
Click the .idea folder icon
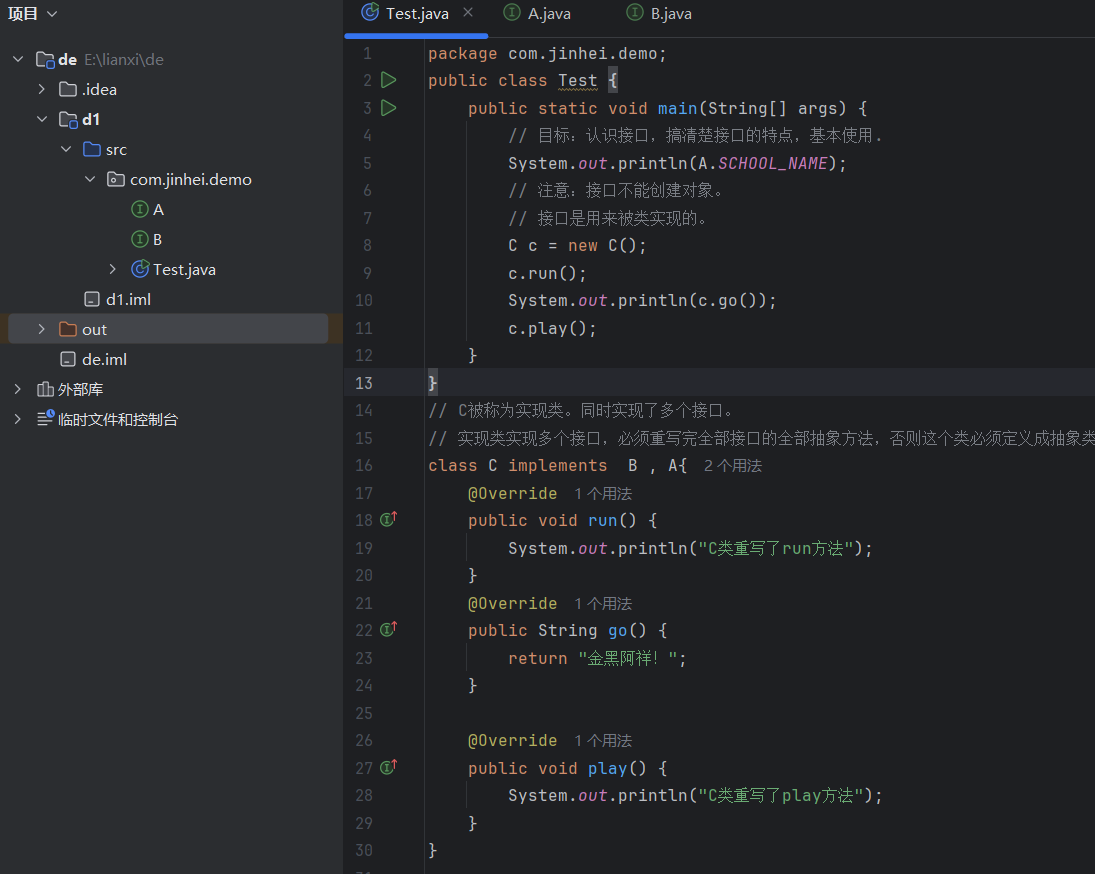pos(68,89)
